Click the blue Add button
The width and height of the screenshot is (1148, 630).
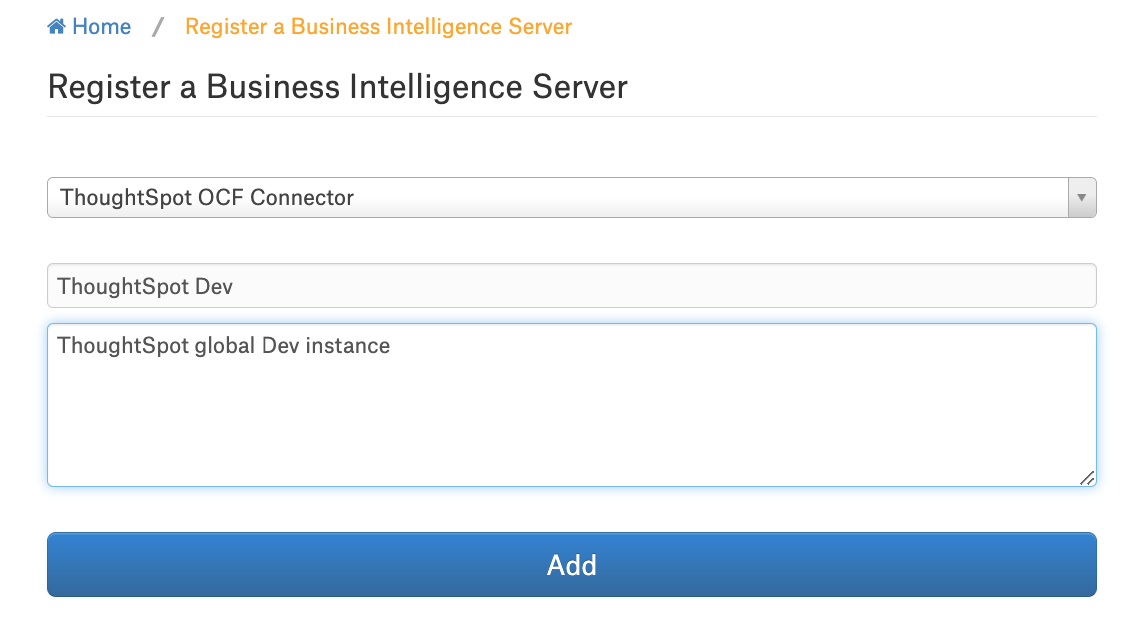[x=572, y=565]
